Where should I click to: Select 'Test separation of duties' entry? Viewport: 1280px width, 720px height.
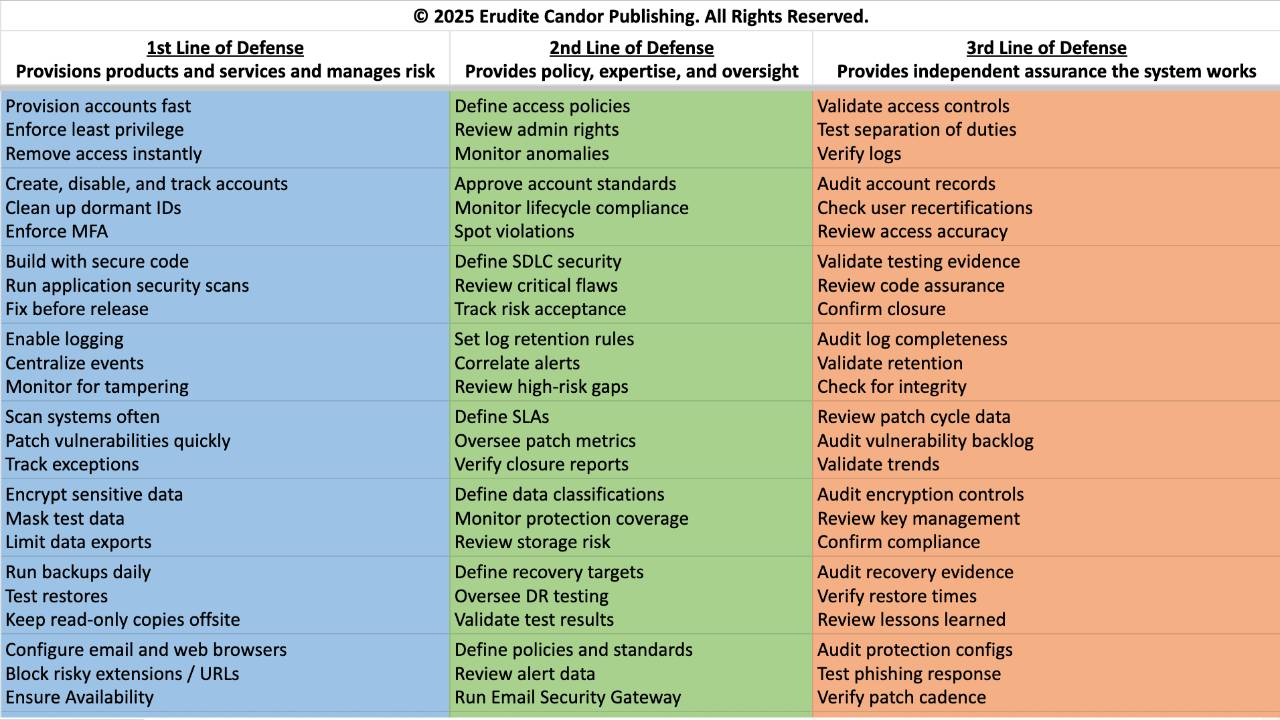click(916, 130)
